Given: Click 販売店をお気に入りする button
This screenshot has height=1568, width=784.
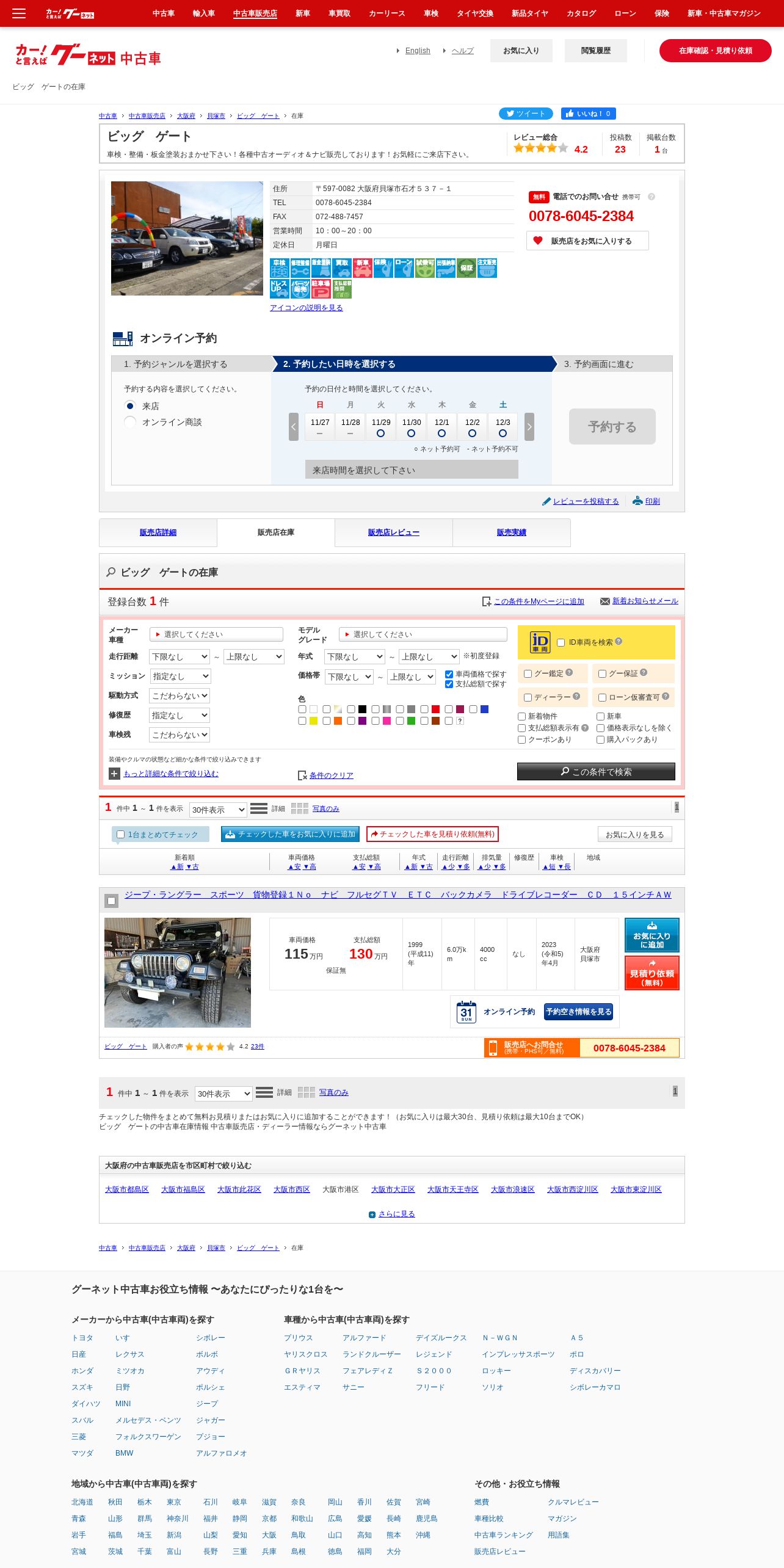Looking at the screenshot, I should pyautogui.click(x=587, y=241).
